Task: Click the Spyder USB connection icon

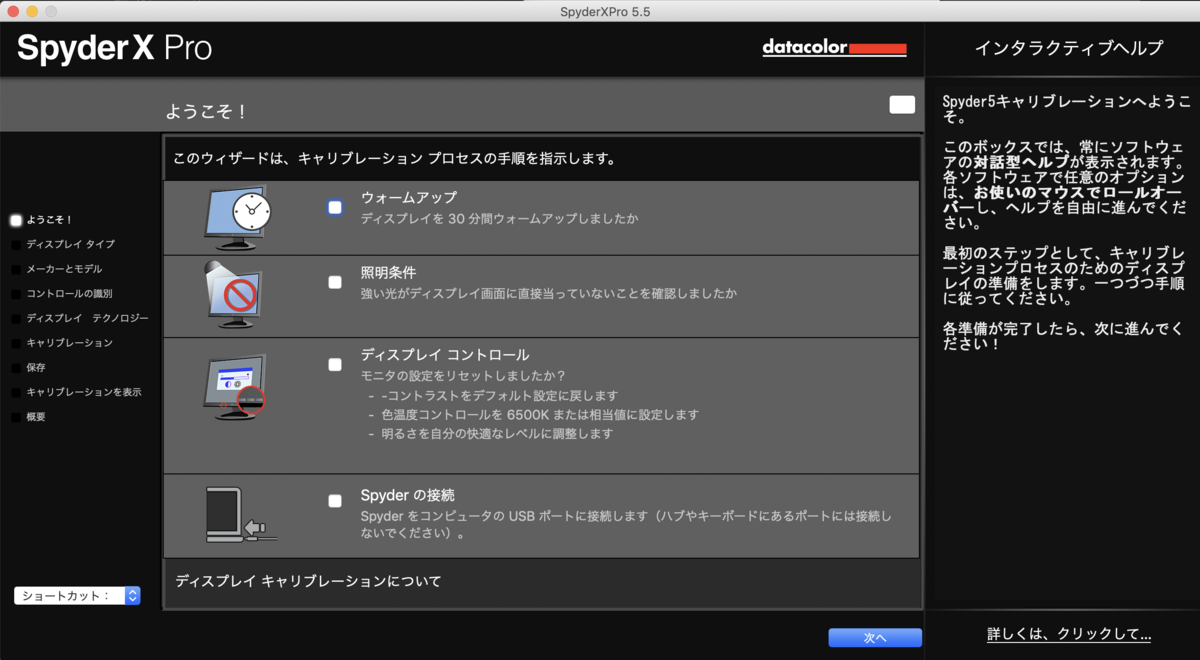Action: tap(240, 515)
